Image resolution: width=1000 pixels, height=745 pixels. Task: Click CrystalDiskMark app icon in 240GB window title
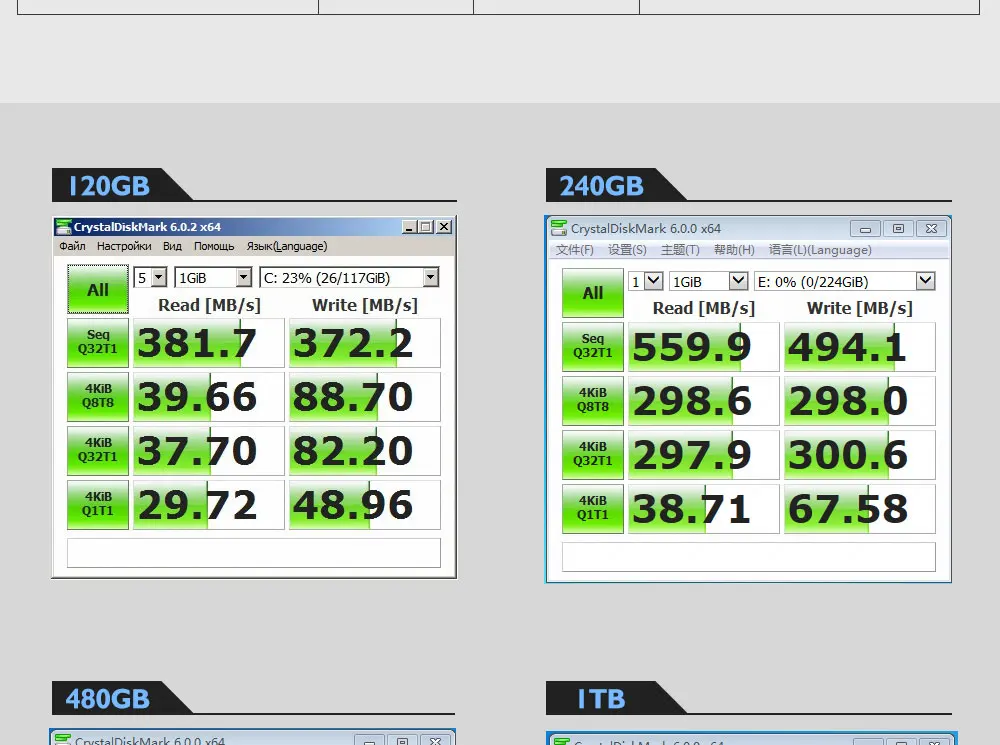click(559, 228)
